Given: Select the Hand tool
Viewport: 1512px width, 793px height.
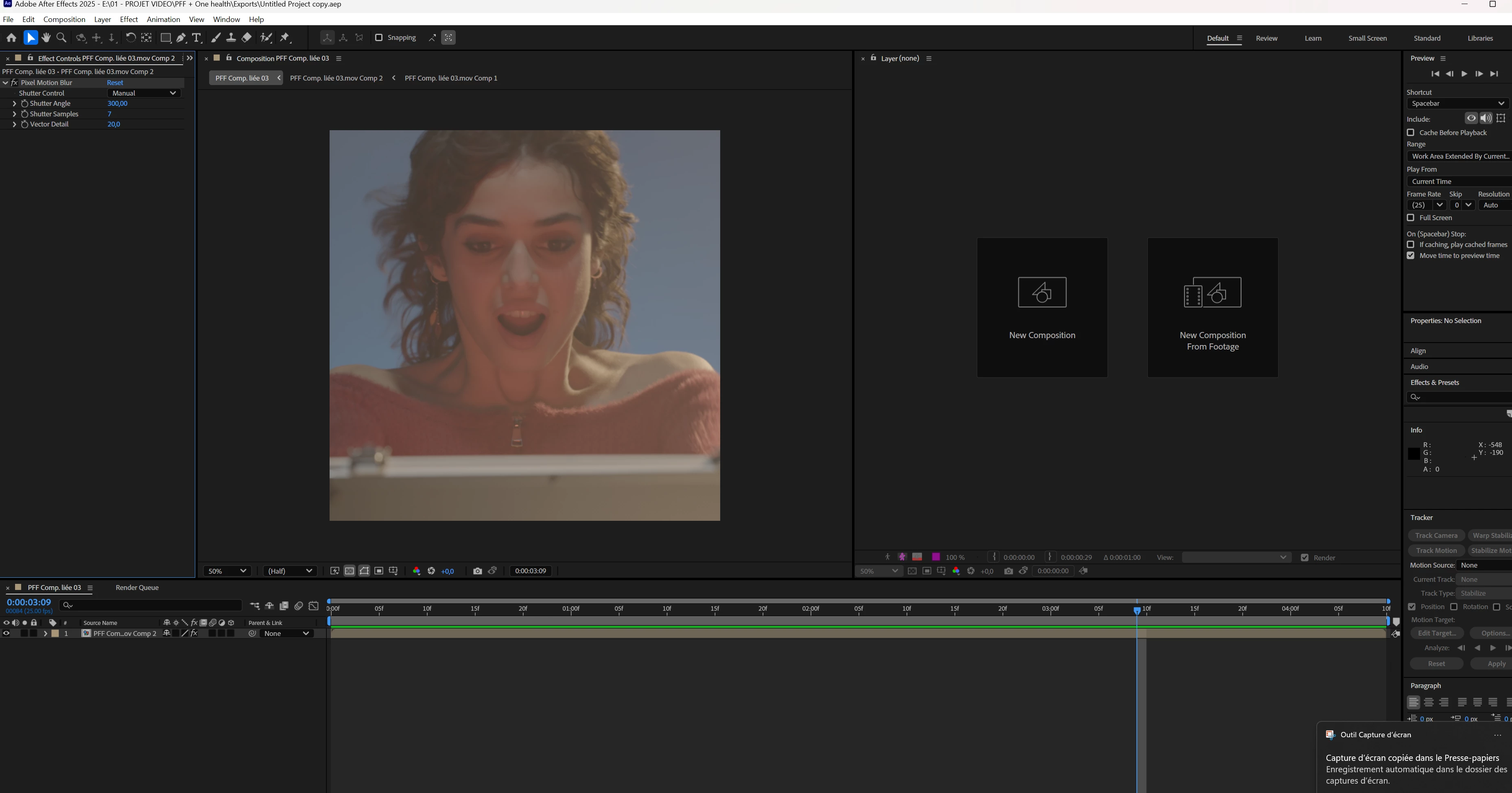Looking at the screenshot, I should click(x=46, y=37).
